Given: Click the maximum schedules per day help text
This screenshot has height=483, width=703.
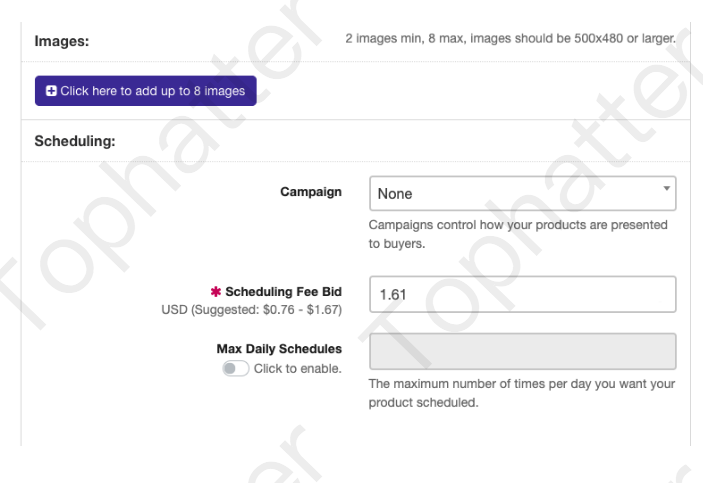Looking at the screenshot, I should pyautogui.click(x=522, y=393).
